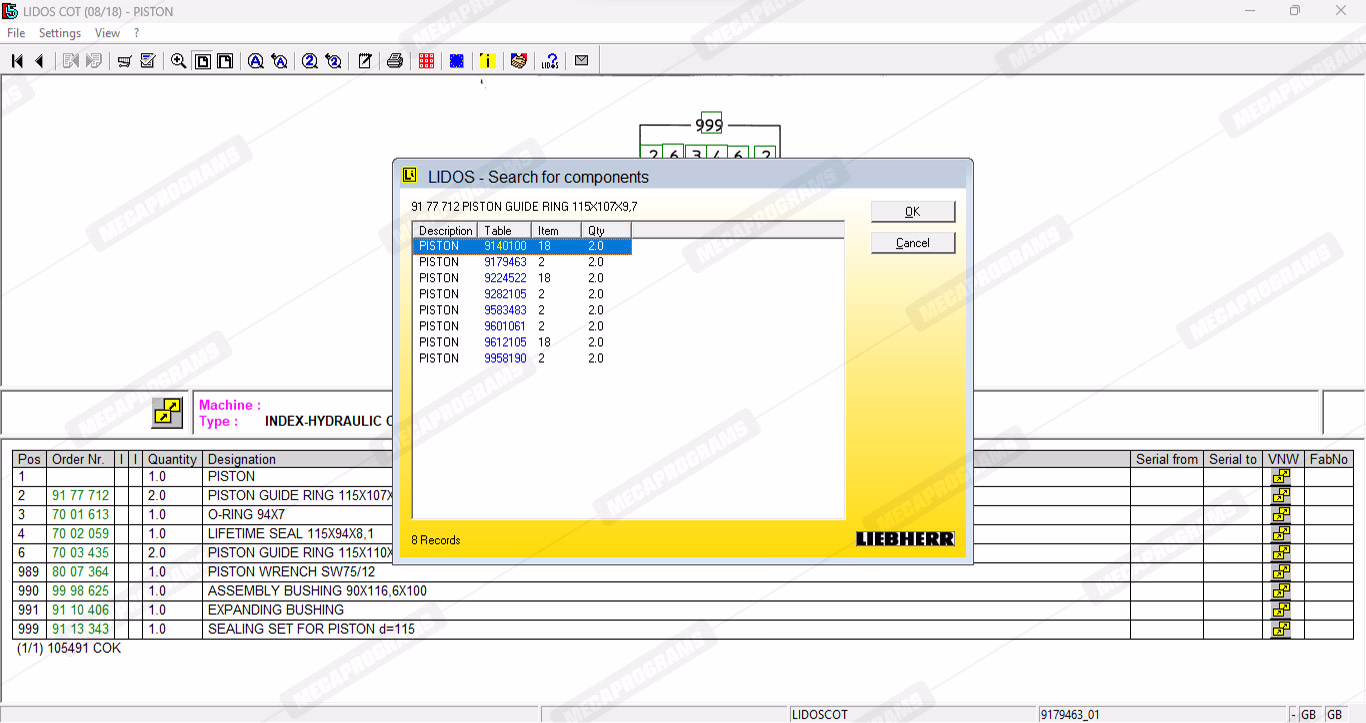Select the magnifier zoom tool
The width and height of the screenshot is (1366, 723).
(x=178, y=61)
